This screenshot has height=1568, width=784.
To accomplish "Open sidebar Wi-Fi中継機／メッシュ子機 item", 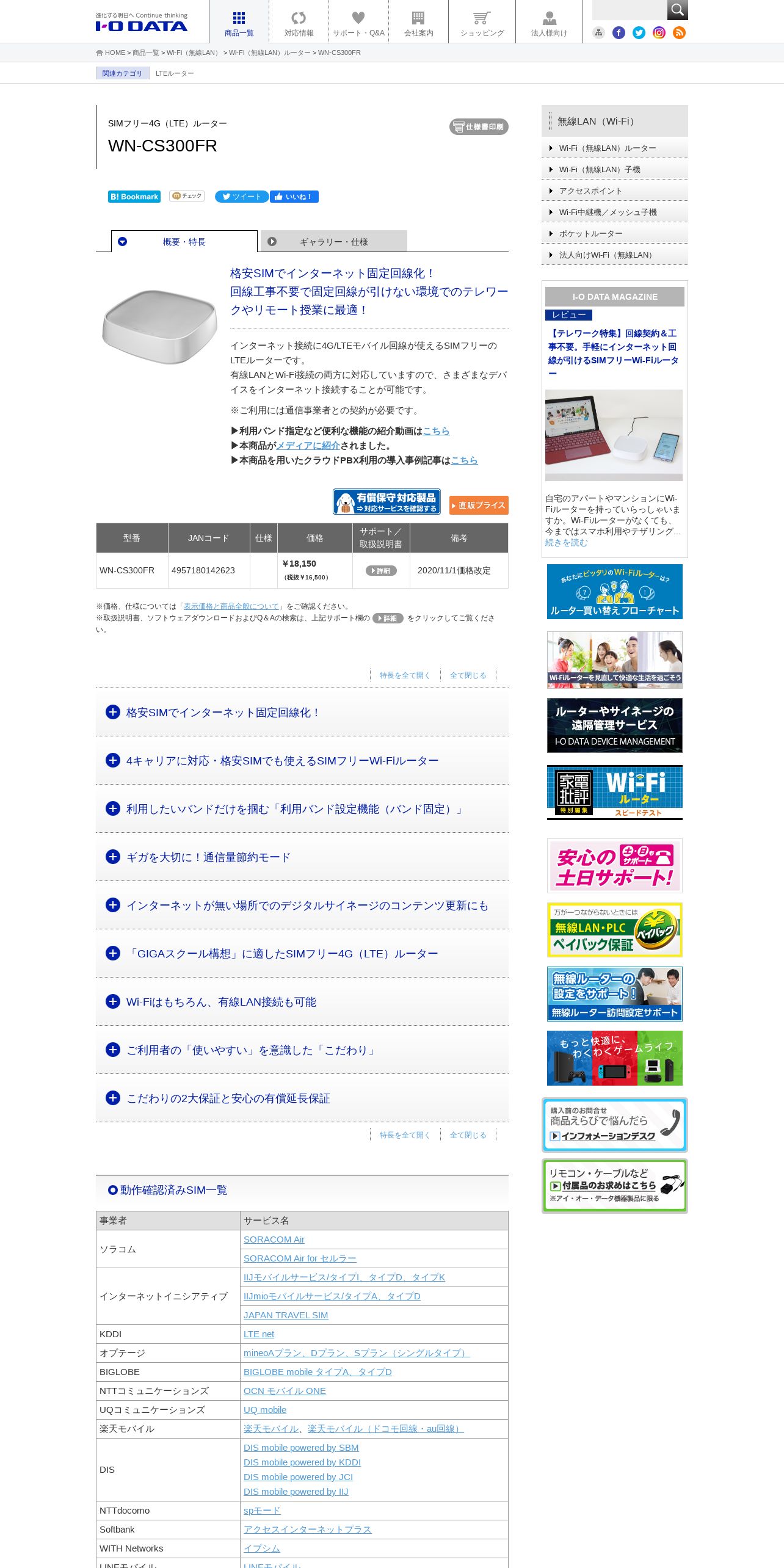I will click(x=615, y=212).
